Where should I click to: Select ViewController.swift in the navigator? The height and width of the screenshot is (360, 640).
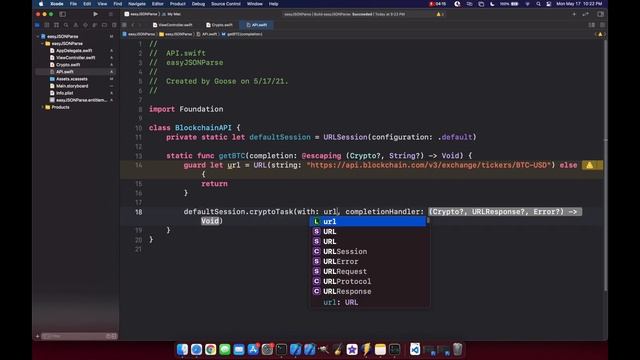[76, 58]
